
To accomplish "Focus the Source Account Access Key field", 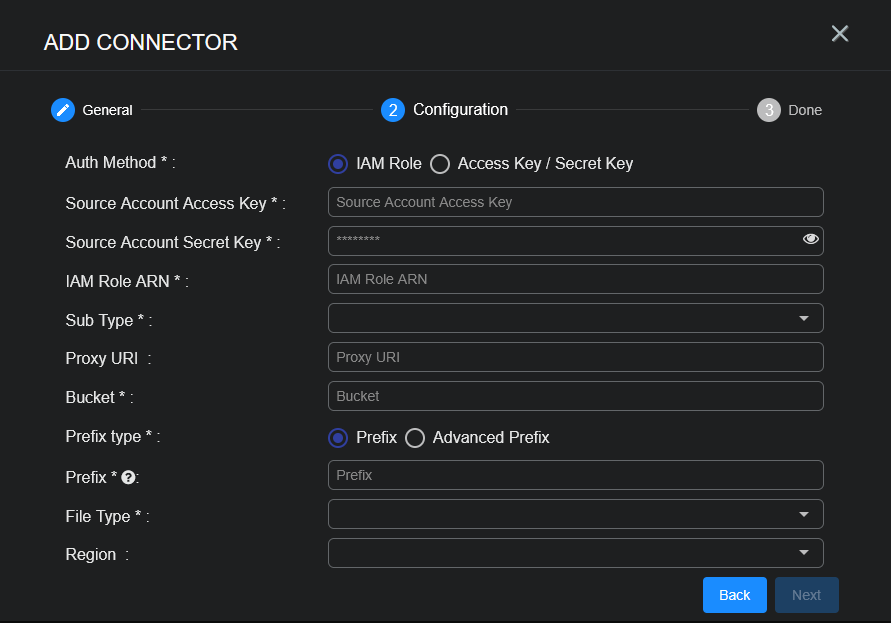I will tap(575, 202).
